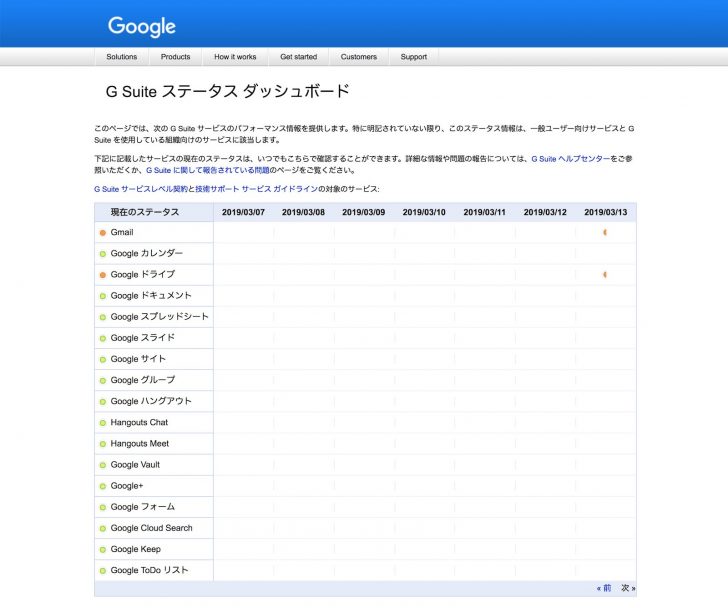The height and width of the screenshot is (608, 728).
Task: Select the Google サイト service name
Action: (x=138, y=359)
